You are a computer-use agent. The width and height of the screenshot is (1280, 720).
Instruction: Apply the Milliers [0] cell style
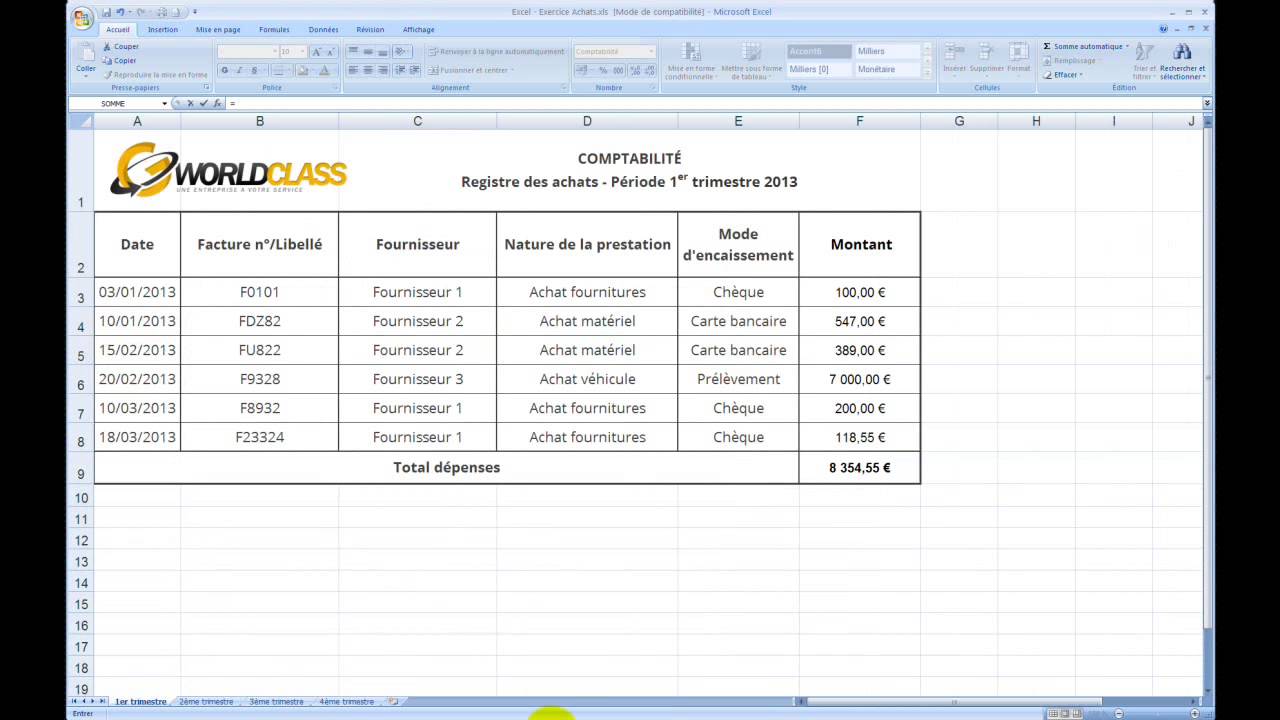point(819,69)
